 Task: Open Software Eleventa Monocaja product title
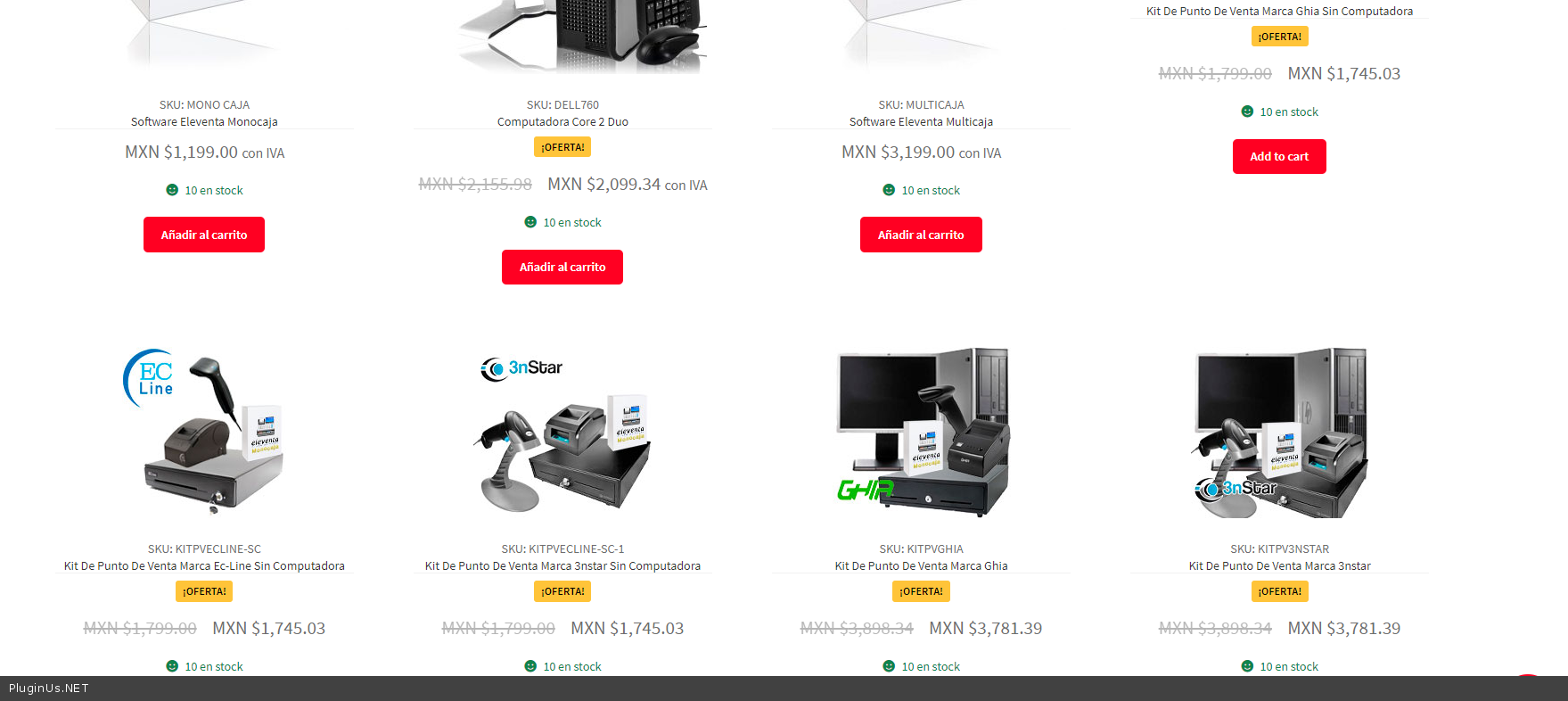pyautogui.click(x=204, y=122)
